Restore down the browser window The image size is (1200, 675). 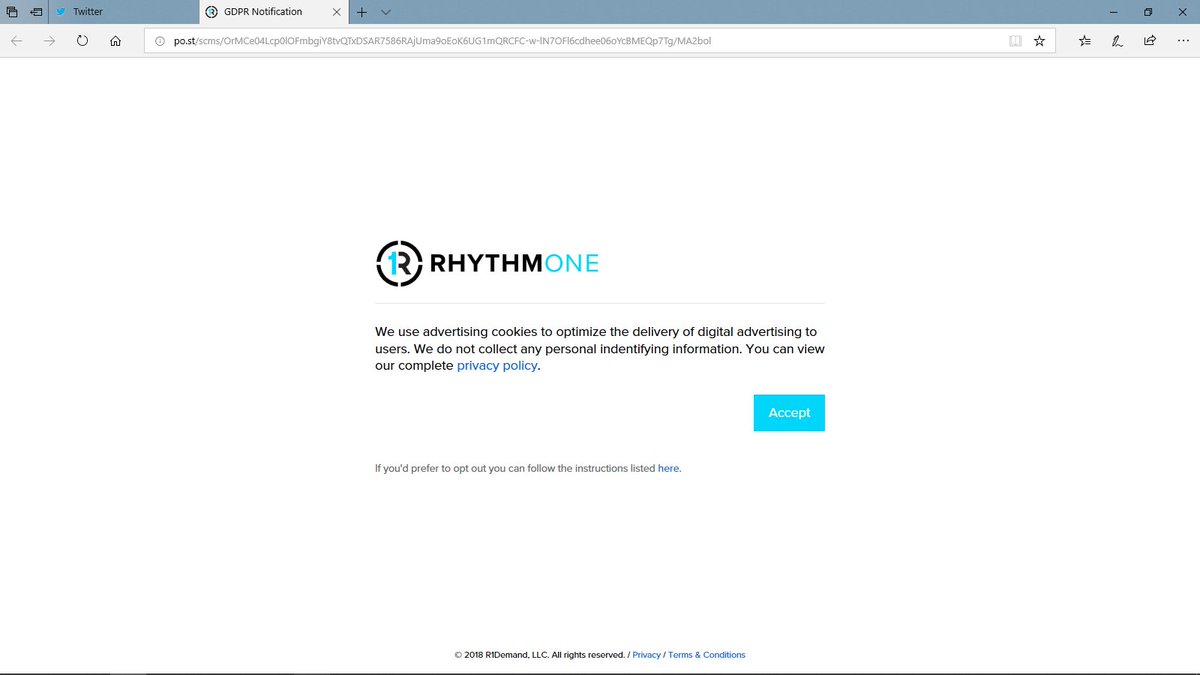[1148, 12]
